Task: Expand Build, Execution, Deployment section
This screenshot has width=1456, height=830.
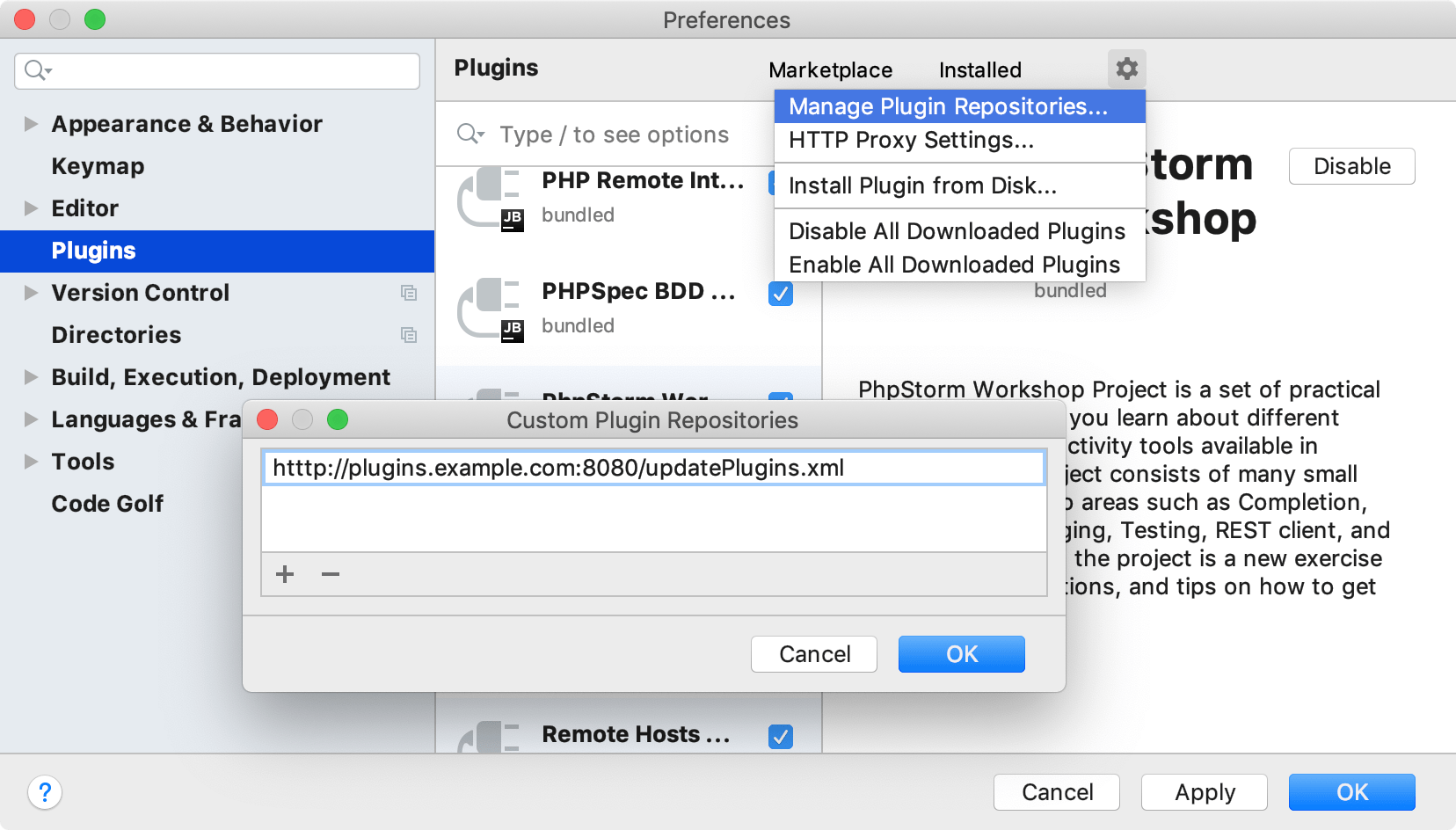Action: click(x=31, y=377)
